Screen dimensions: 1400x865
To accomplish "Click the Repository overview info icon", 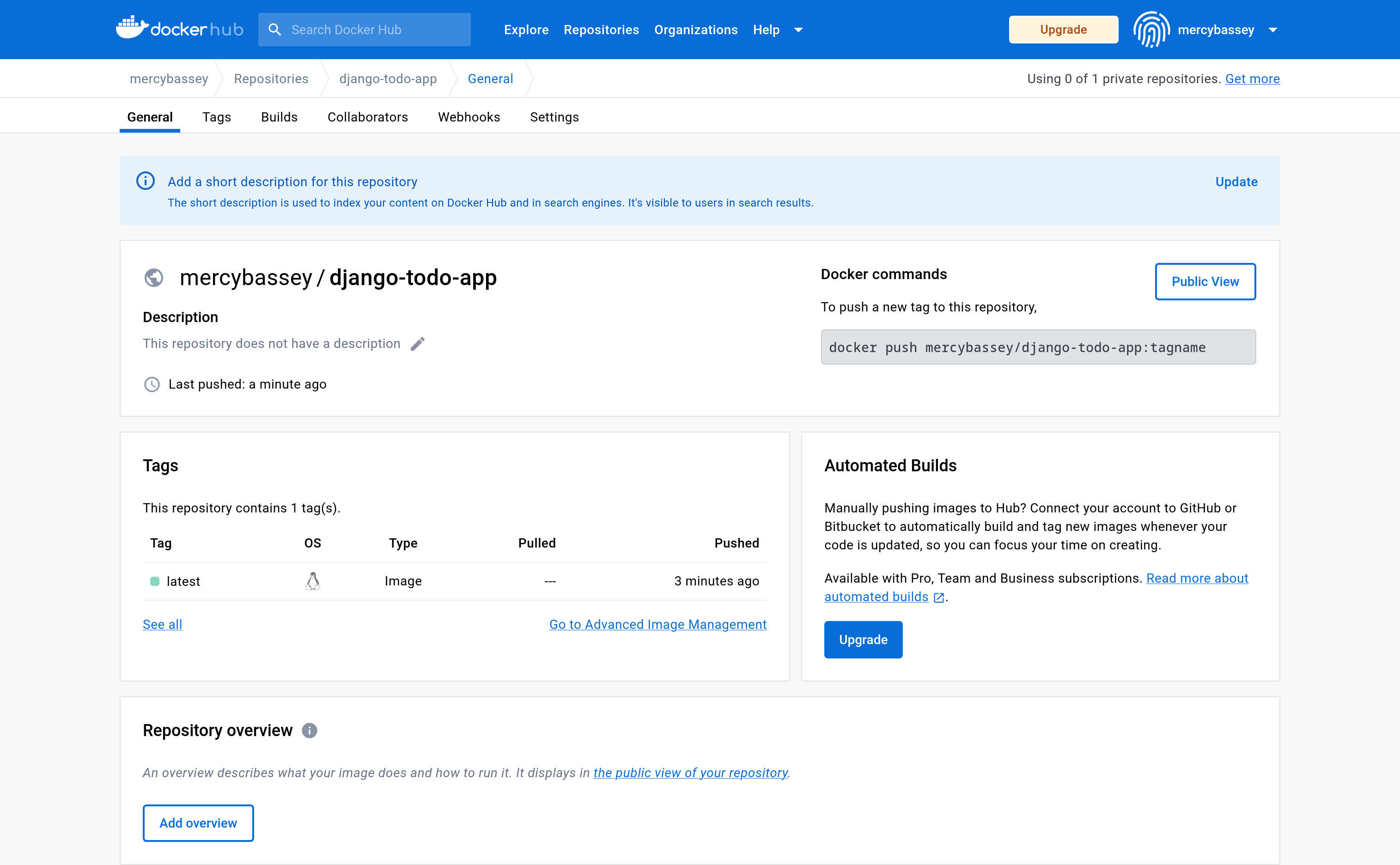I will 310,731.
